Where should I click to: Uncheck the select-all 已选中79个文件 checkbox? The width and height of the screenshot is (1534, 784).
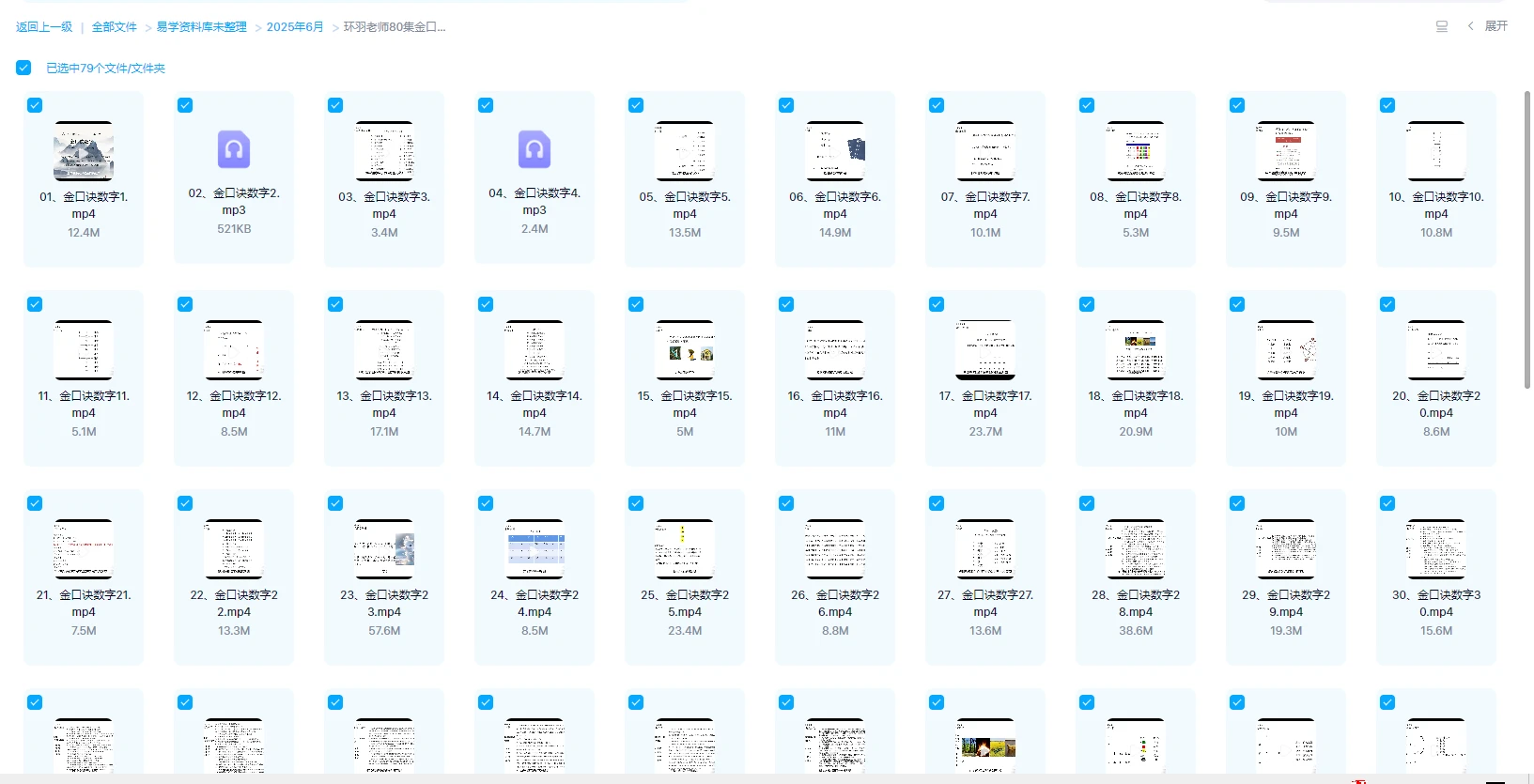[x=23, y=68]
